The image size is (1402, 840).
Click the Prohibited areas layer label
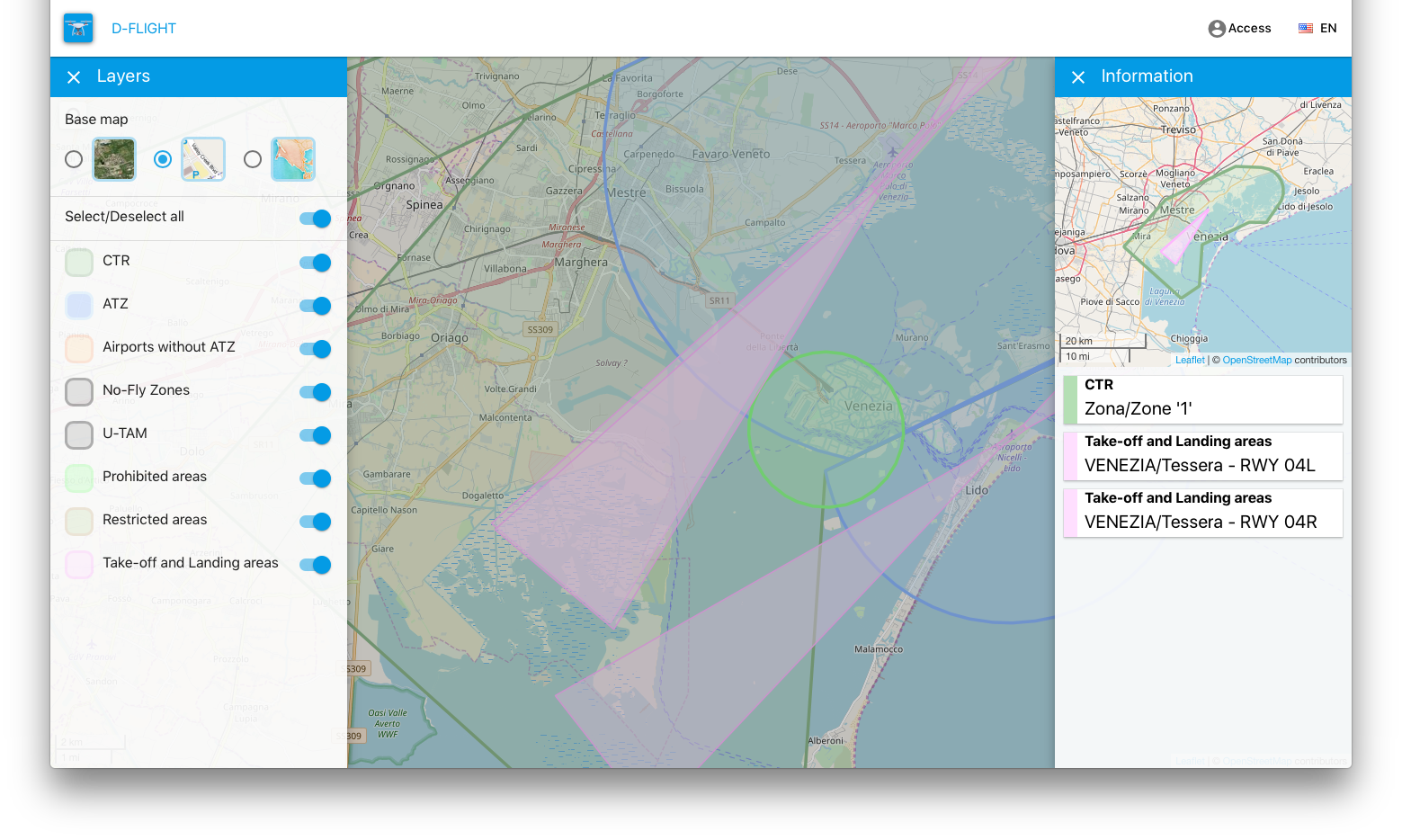(155, 477)
